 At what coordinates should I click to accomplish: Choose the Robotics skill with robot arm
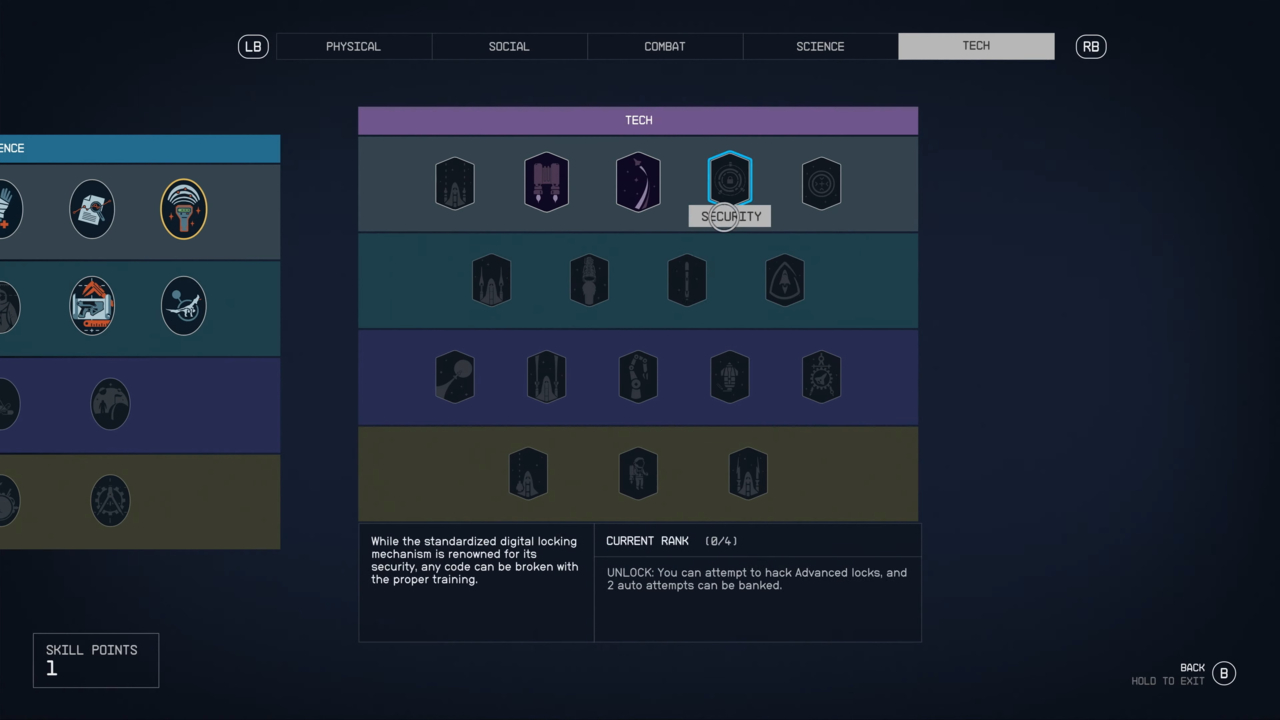pos(638,377)
